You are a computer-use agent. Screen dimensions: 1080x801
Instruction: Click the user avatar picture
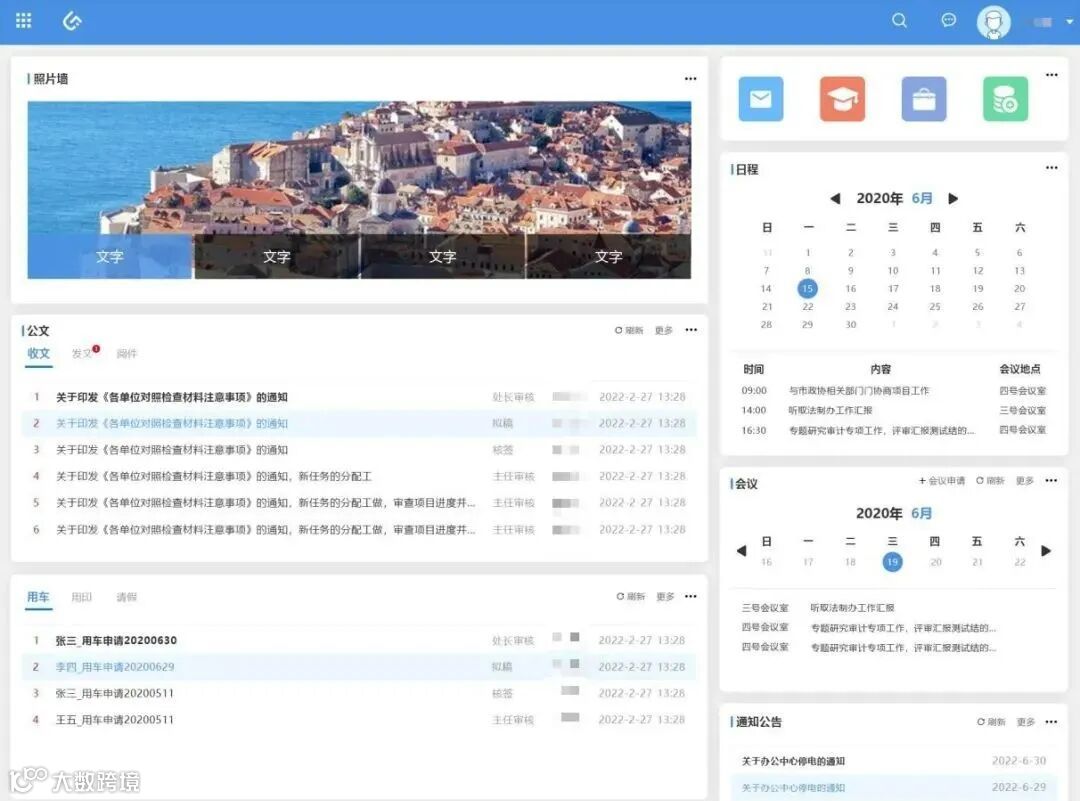coord(993,22)
